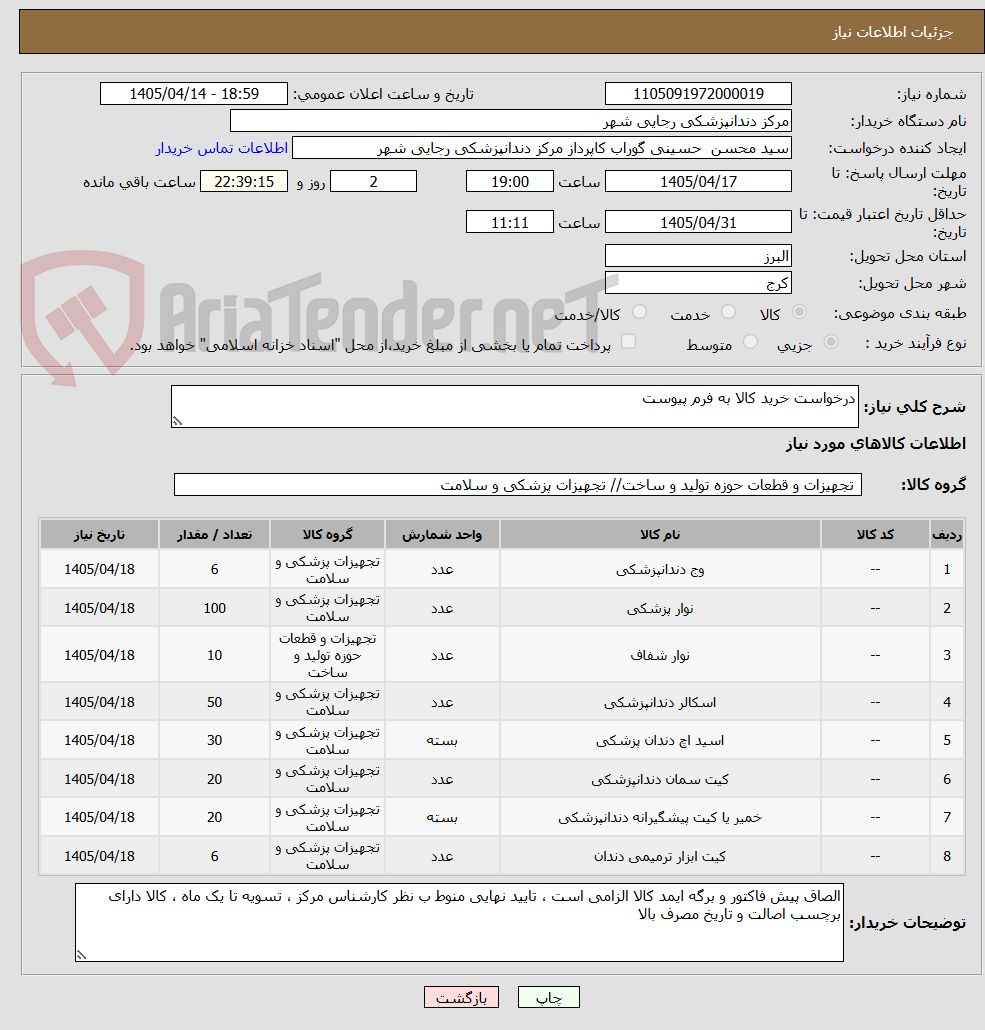Click the deadline time field 19:00
Image resolution: width=985 pixels, height=1030 pixels.
(510, 181)
